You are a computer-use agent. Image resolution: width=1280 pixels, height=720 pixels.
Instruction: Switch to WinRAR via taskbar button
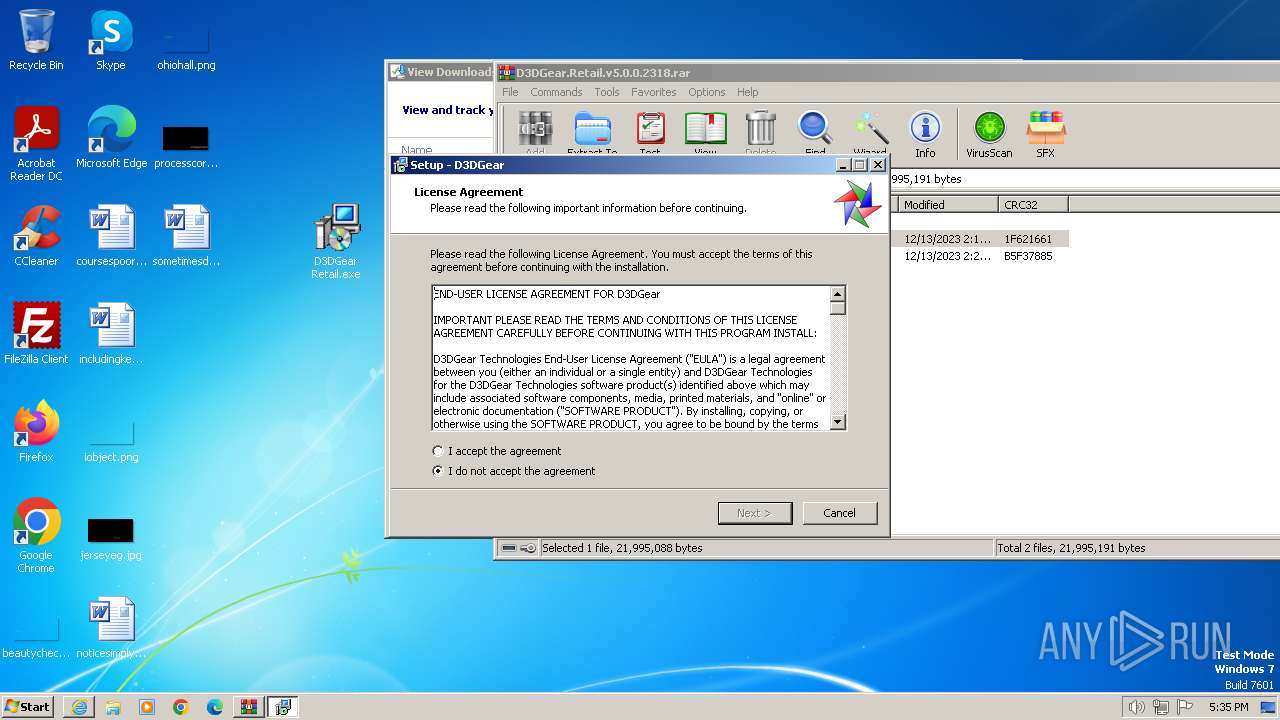tap(249, 707)
